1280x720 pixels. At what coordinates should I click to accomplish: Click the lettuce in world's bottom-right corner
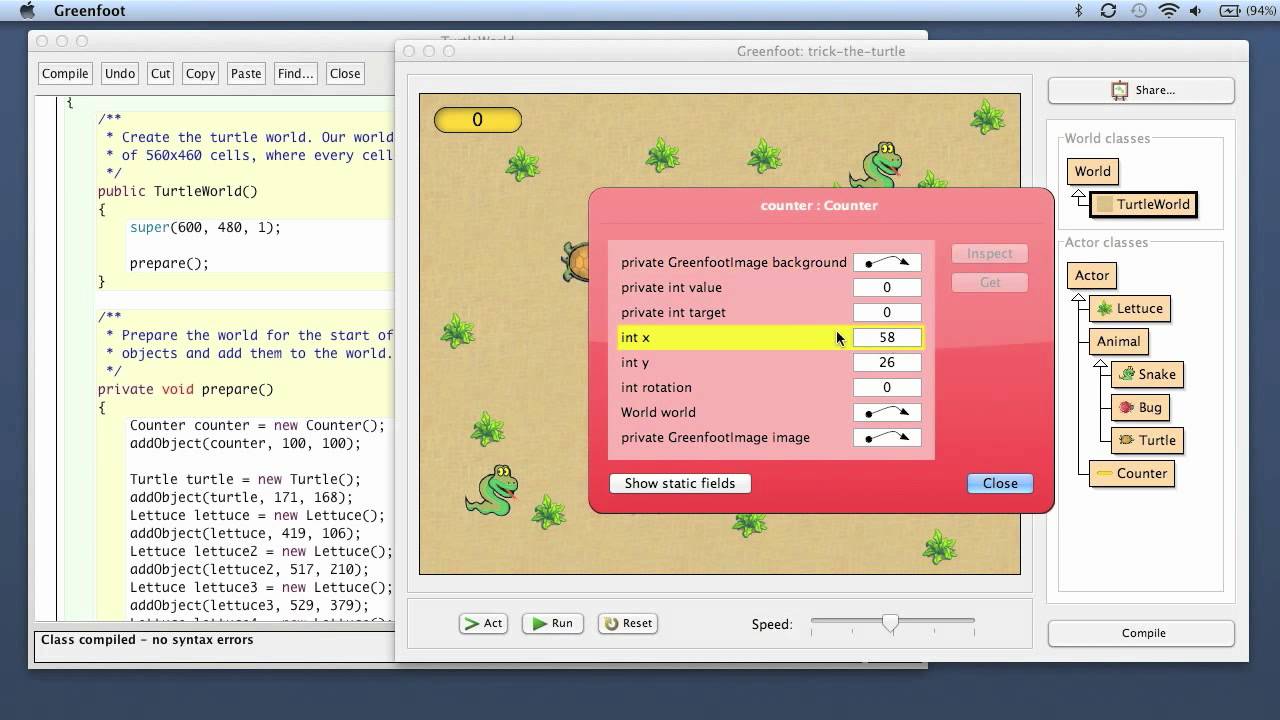(940, 546)
